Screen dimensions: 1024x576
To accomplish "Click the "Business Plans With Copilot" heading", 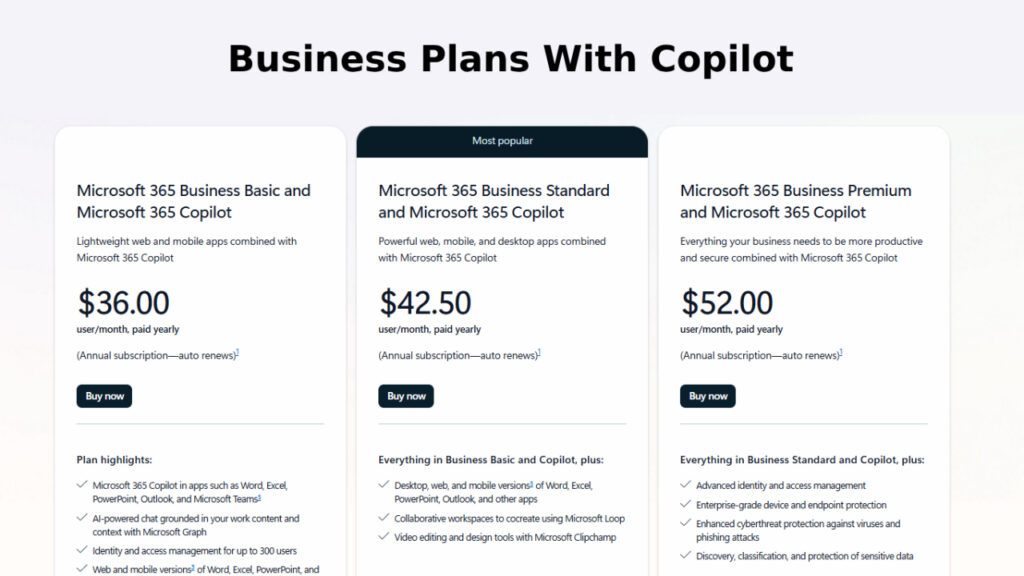I will (511, 58).
